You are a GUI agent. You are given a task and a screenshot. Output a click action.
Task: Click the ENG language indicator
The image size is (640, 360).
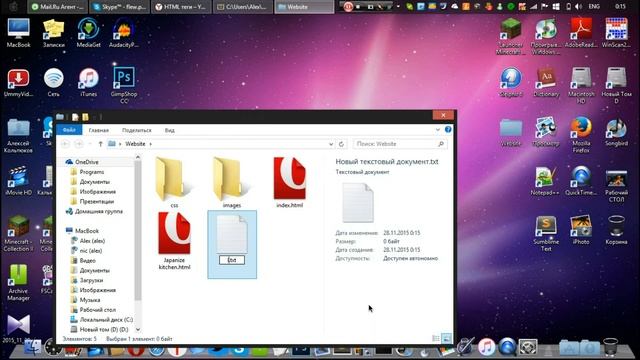(594, 7)
